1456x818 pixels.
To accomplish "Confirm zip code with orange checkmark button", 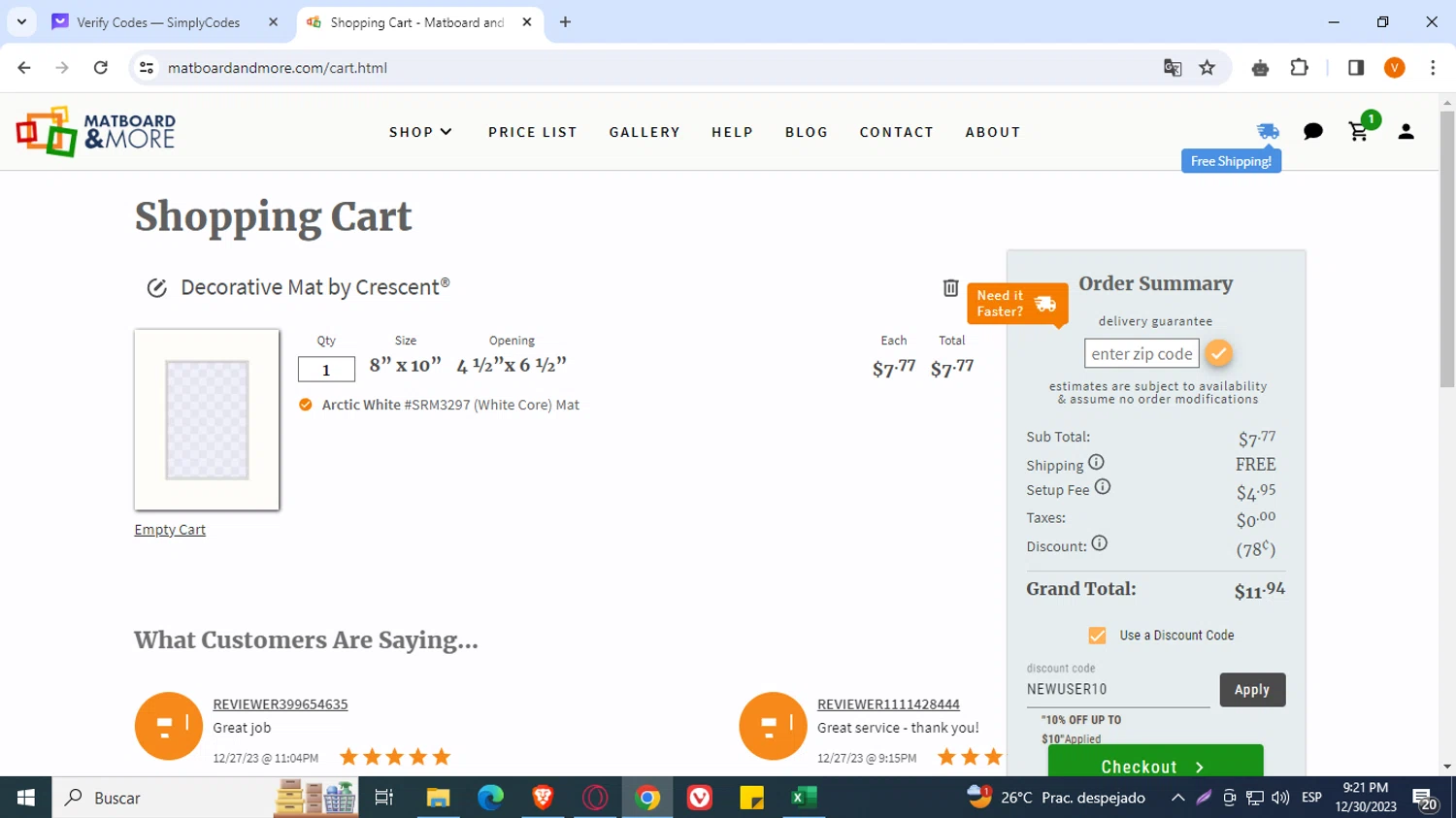I will point(1219,353).
